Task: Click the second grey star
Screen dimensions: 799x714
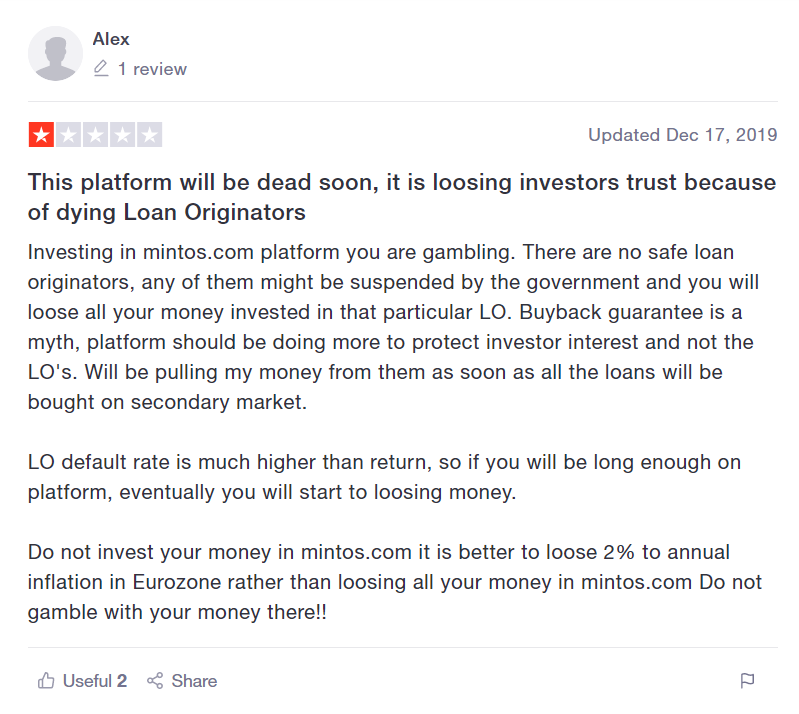Action: (x=68, y=135)
